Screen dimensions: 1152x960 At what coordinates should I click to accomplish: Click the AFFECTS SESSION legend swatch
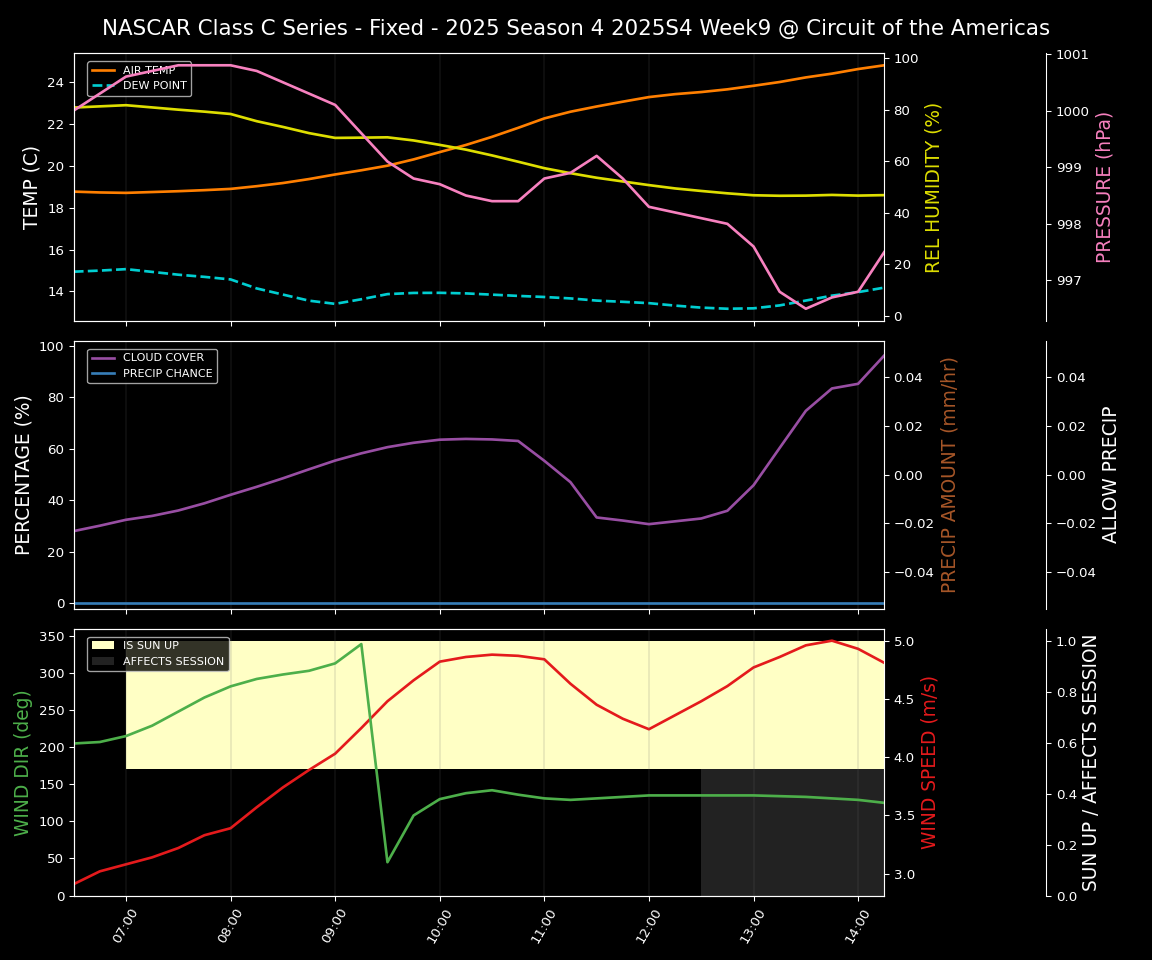[104, 661]
